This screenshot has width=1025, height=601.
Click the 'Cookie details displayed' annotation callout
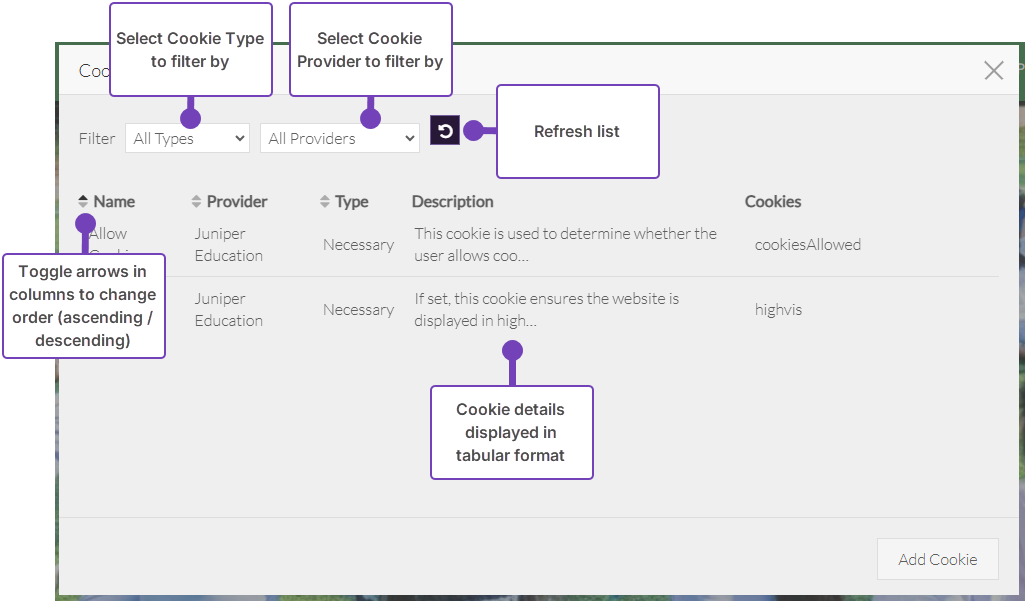click(x=511, y=432)
